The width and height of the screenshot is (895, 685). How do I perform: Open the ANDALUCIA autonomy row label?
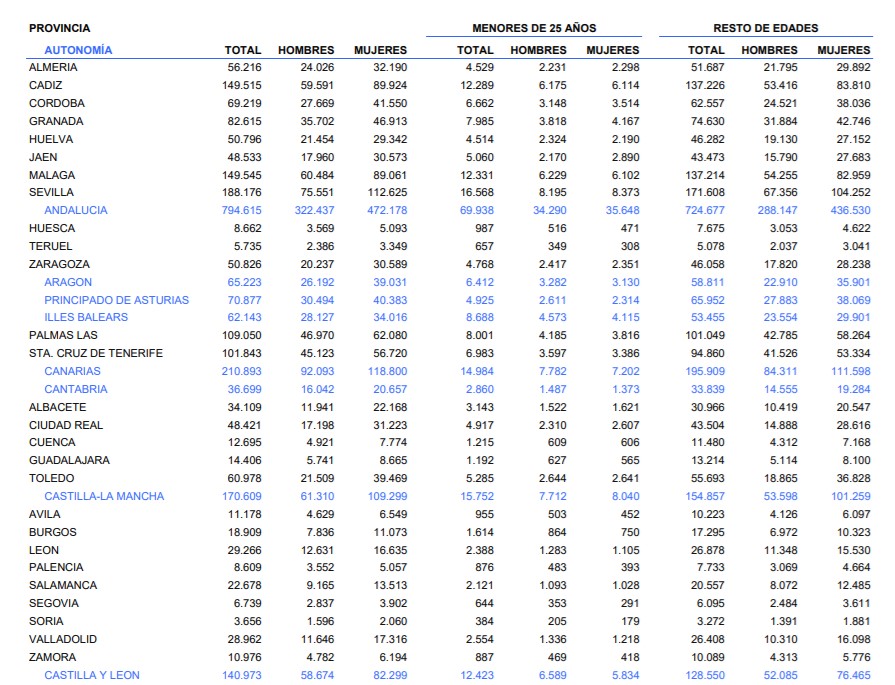tap(75, 210)
